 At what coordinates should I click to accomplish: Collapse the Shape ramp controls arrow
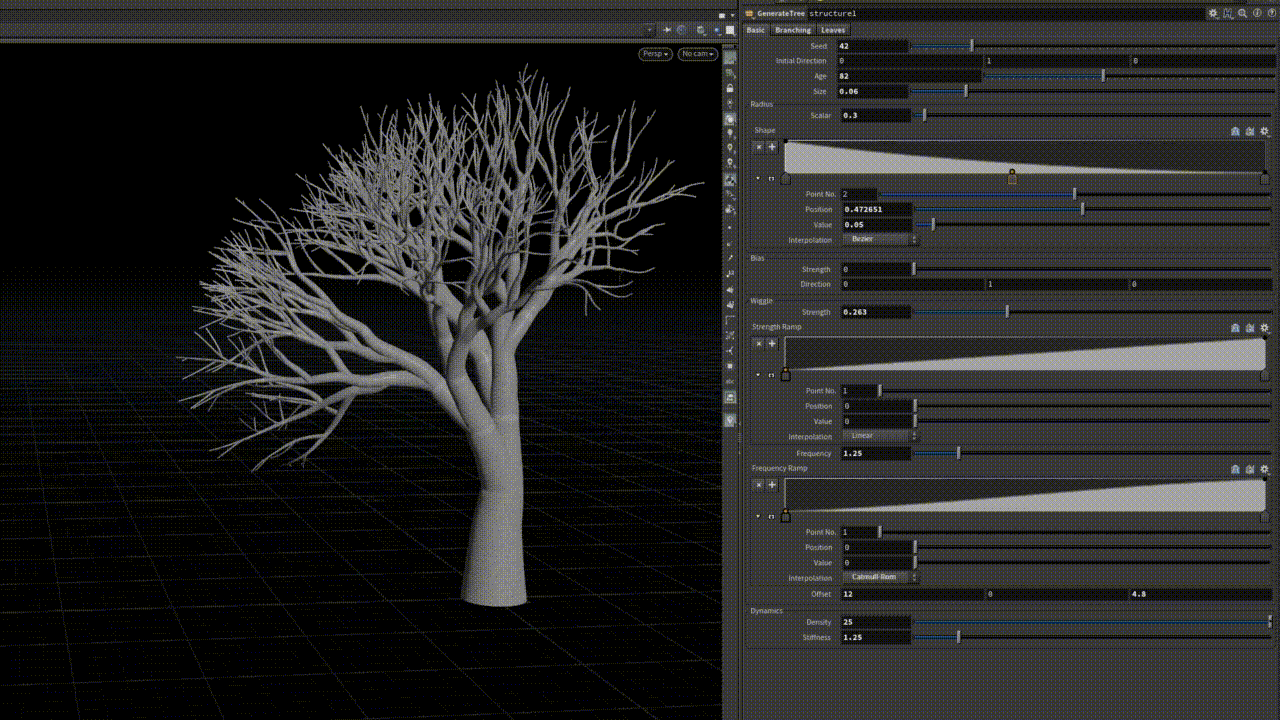[758, 179]
